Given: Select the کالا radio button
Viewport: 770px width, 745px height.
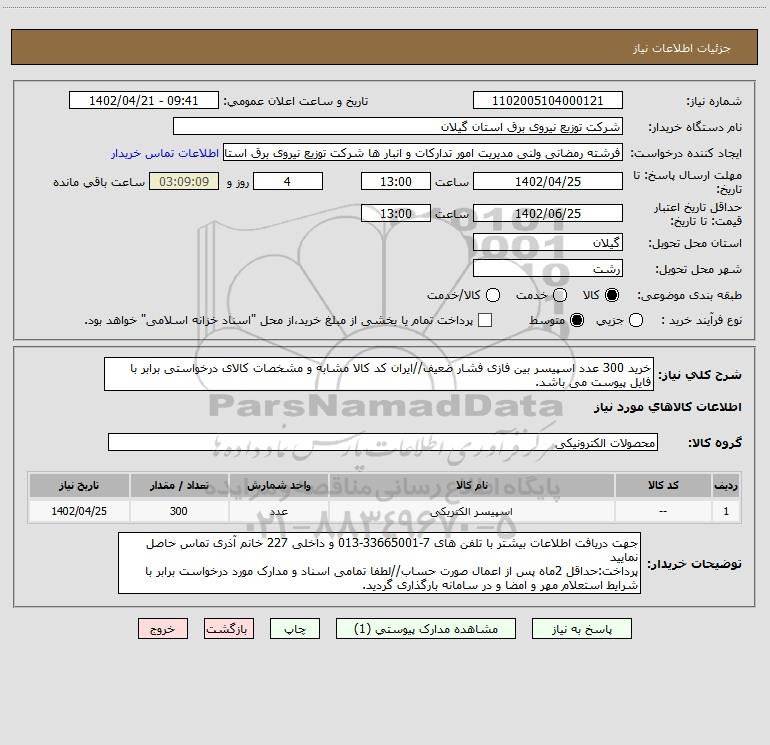Looking at the screenshot, I should pos(612,295).
